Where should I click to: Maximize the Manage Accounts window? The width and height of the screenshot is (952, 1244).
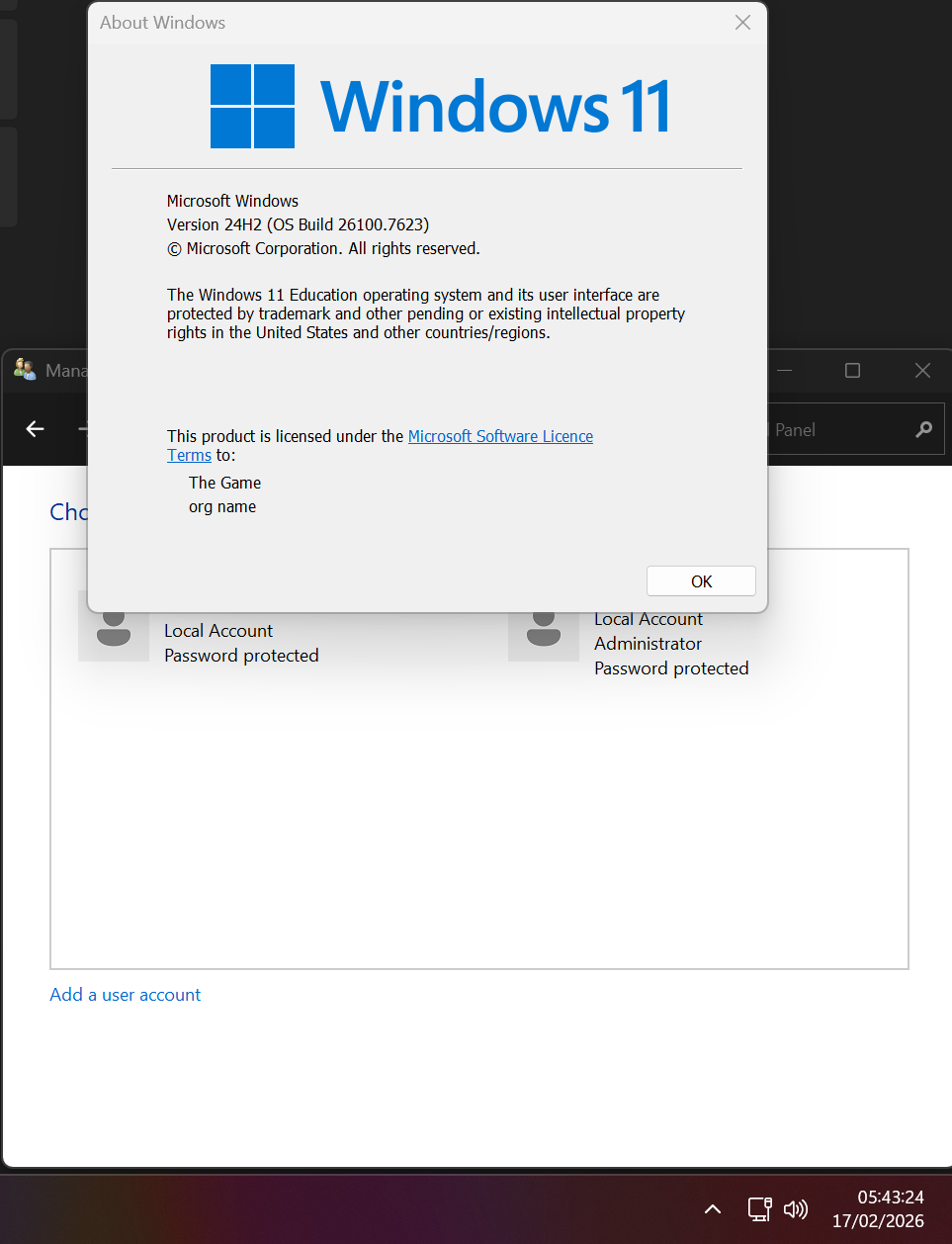point(852,370)
